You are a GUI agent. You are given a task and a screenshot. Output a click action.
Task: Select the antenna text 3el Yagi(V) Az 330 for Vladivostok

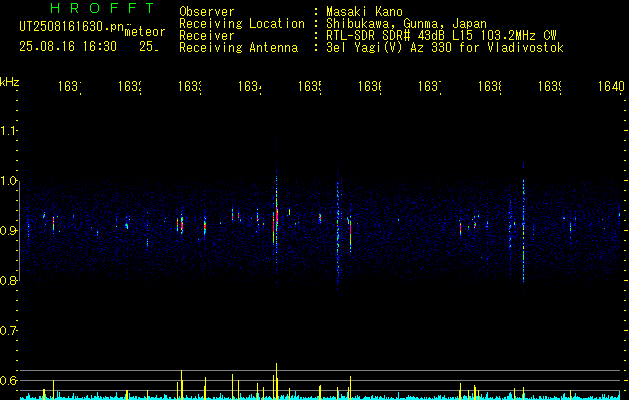pos(445,48)
